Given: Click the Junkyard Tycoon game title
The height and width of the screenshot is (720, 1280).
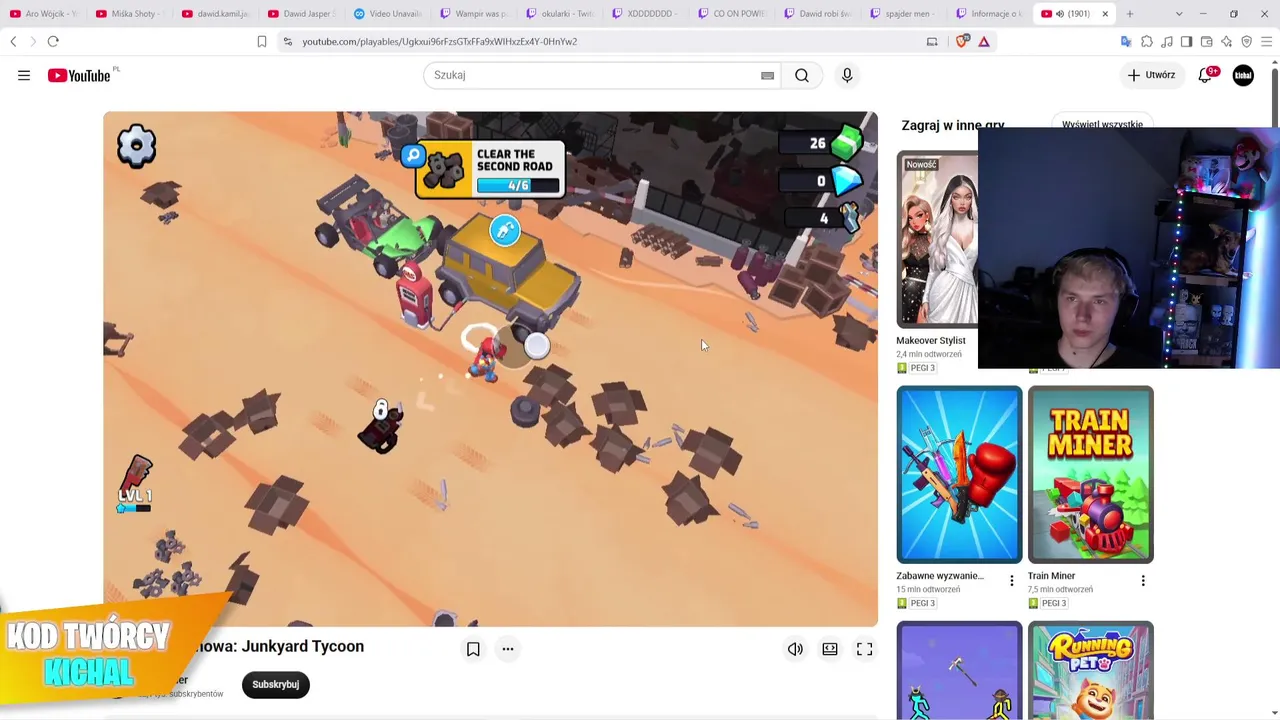Looking at the screenshot, I should pos(303,647).
